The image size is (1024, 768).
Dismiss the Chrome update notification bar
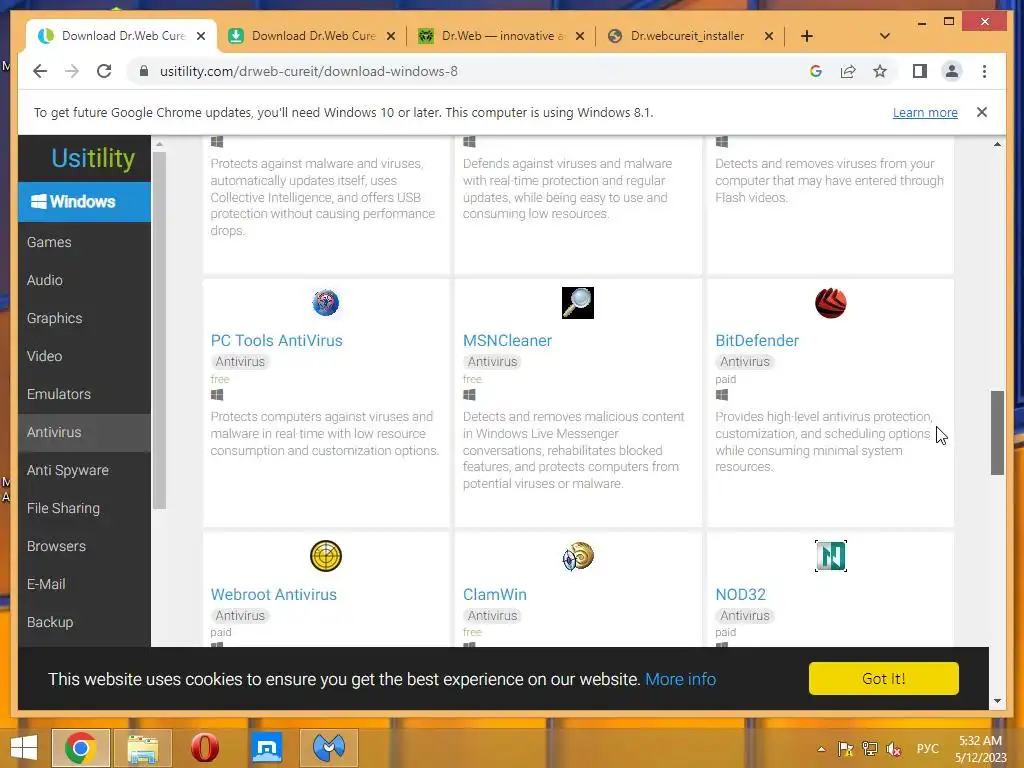pos(982,112)
